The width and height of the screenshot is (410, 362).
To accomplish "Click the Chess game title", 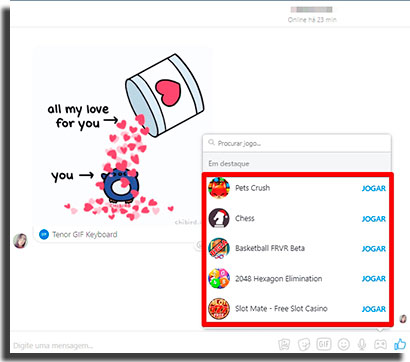I will (x=245, y=218).
